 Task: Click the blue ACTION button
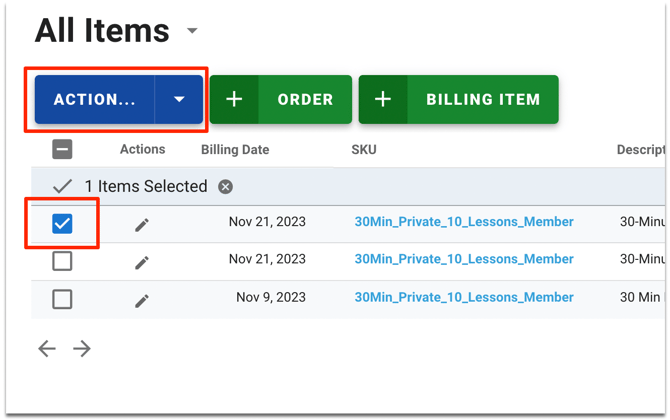click(x=94, y=100)
